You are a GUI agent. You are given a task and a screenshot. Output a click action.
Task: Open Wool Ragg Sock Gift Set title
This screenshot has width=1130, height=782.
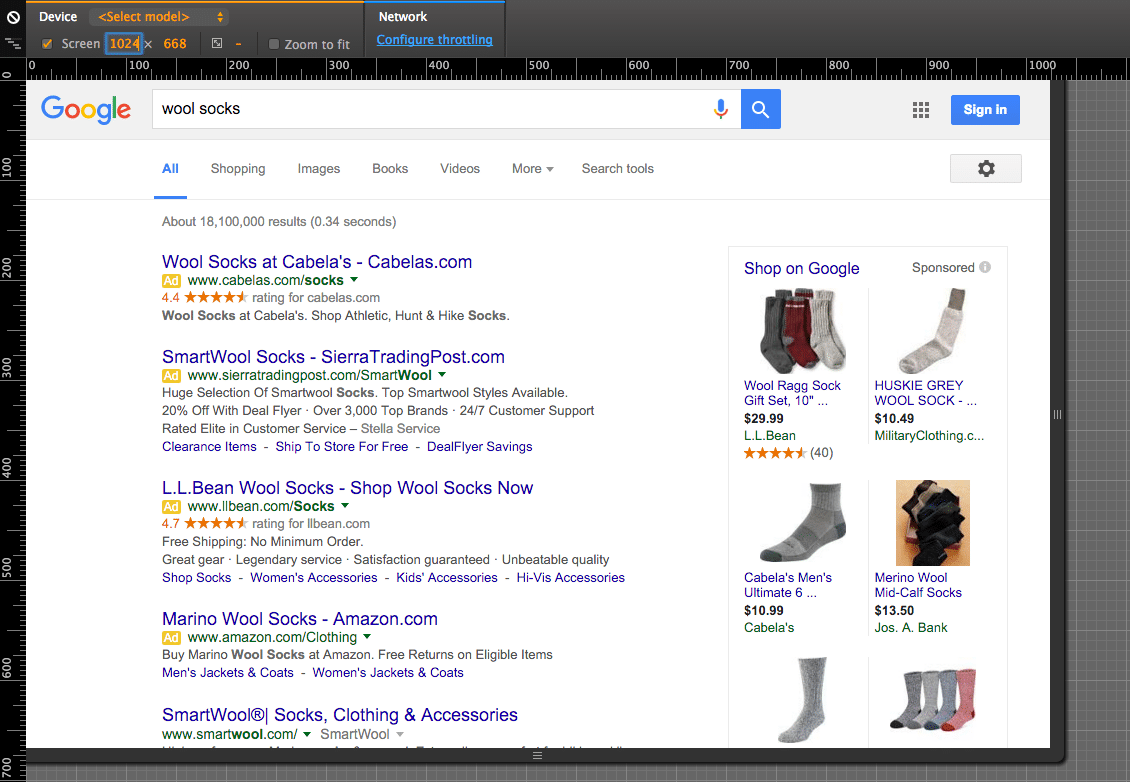tap(792, 394)
